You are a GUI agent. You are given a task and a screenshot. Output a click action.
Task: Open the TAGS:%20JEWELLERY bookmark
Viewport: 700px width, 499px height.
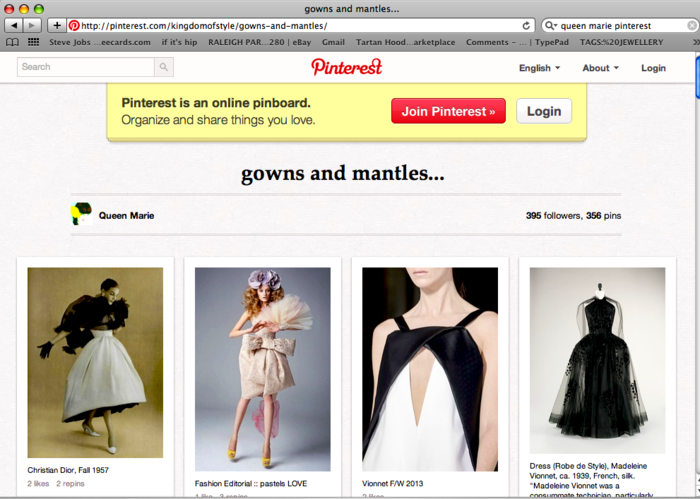click(x=621, y=42)
